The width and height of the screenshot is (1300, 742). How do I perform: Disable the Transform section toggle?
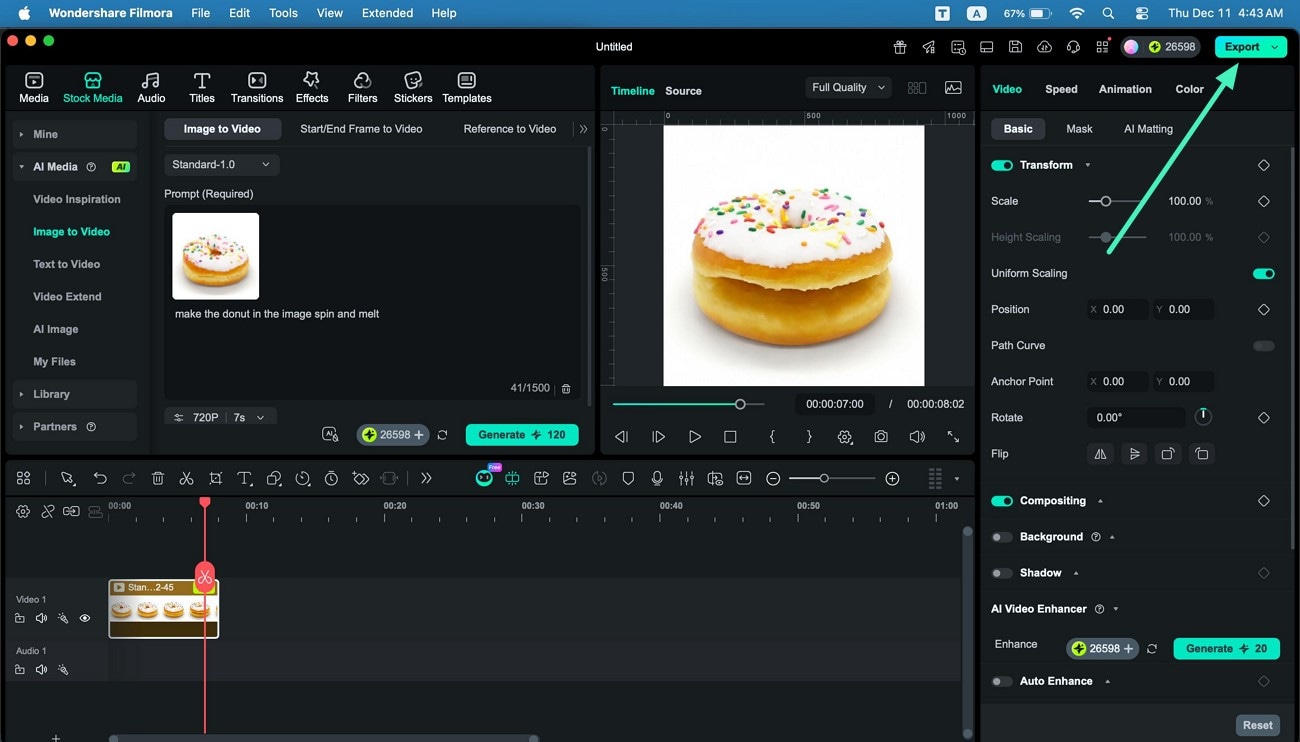tap(1001, 165)
